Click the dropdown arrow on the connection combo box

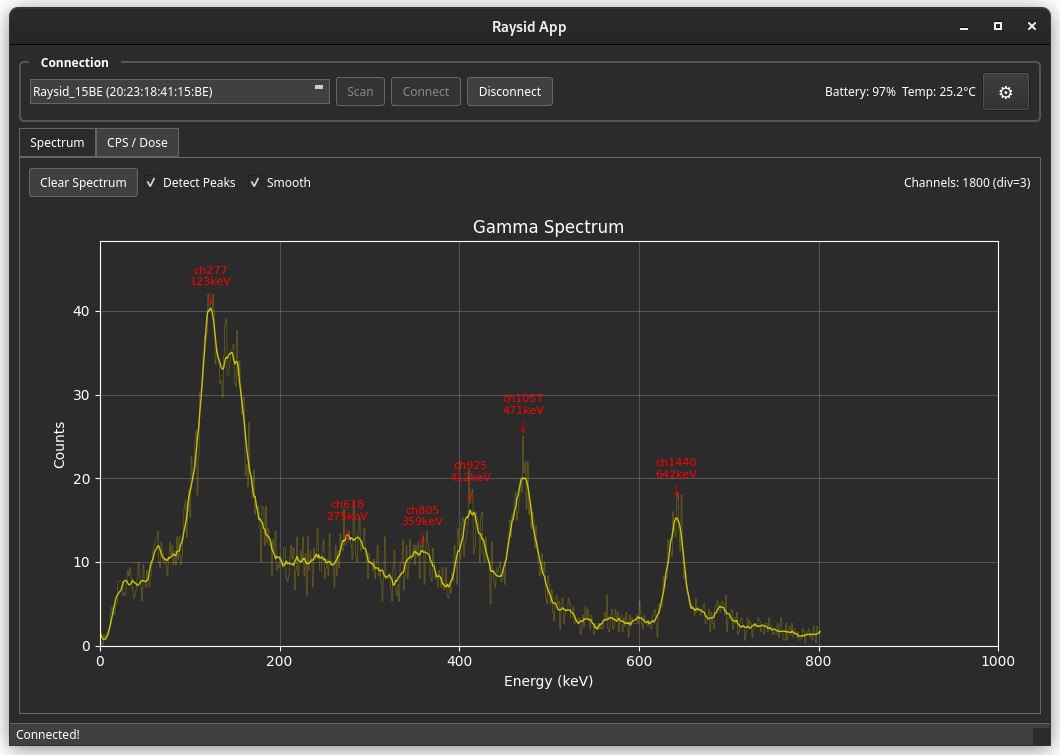(321, 89)
